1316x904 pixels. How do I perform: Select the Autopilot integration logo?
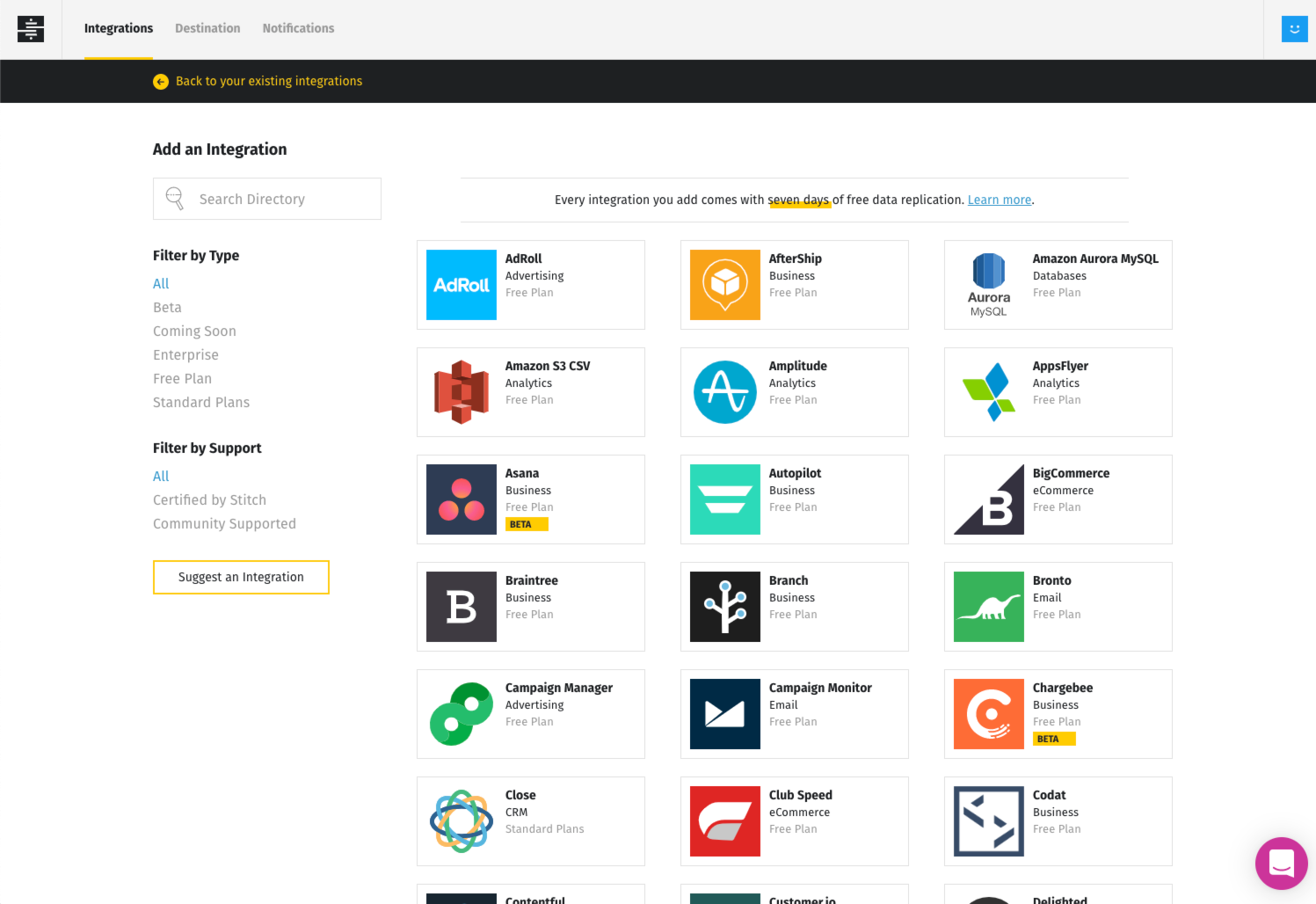pos(725,499)
